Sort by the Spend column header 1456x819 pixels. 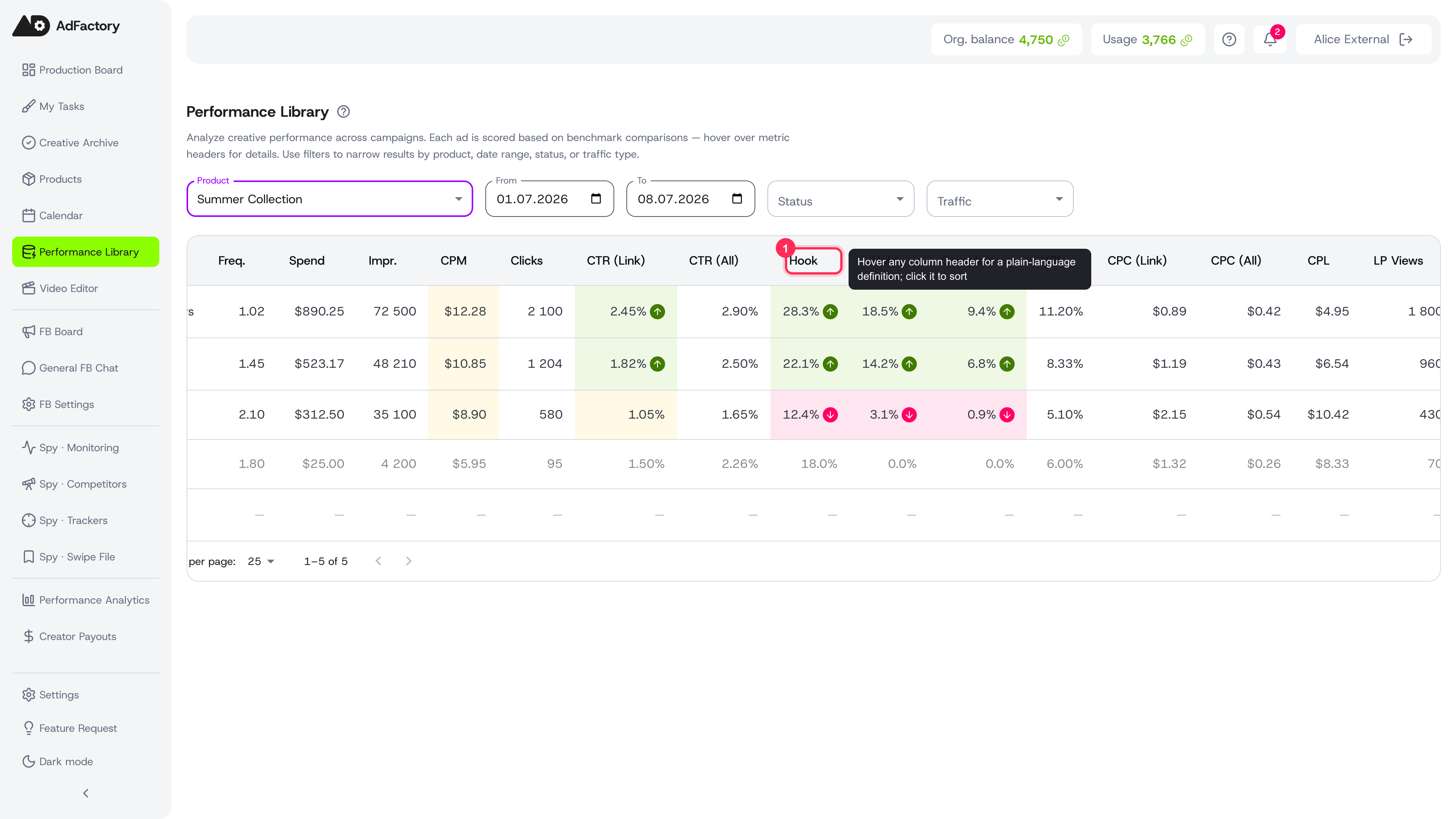click(x=307, y=260)
